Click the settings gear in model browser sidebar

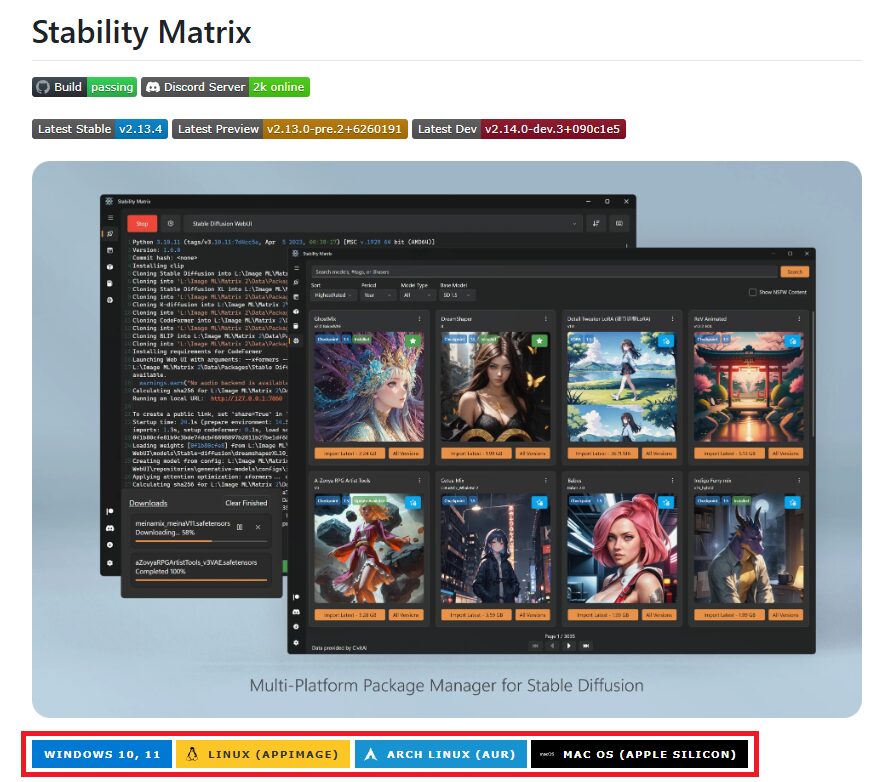[296, 643]
